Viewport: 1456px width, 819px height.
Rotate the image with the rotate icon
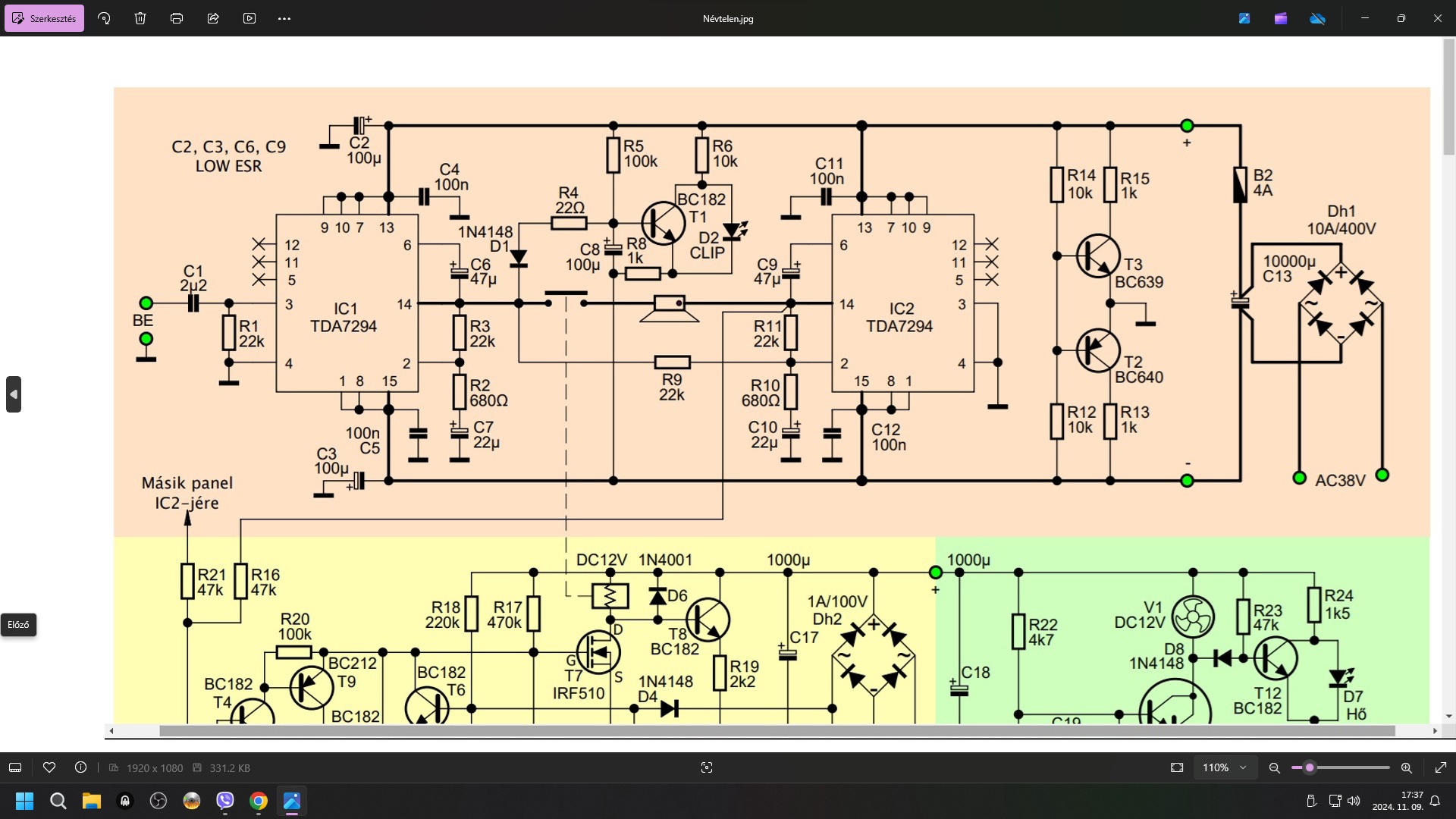click(104, 18)
